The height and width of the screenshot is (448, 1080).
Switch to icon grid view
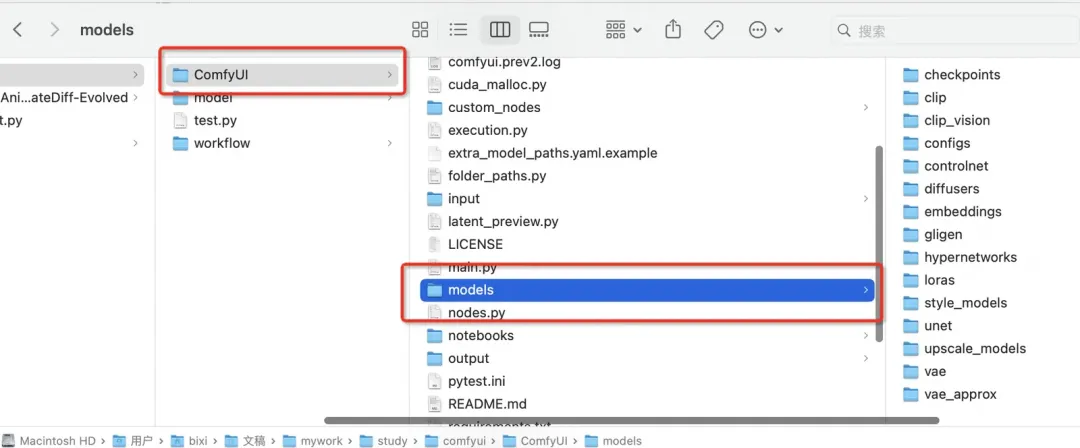coord(421,30)
